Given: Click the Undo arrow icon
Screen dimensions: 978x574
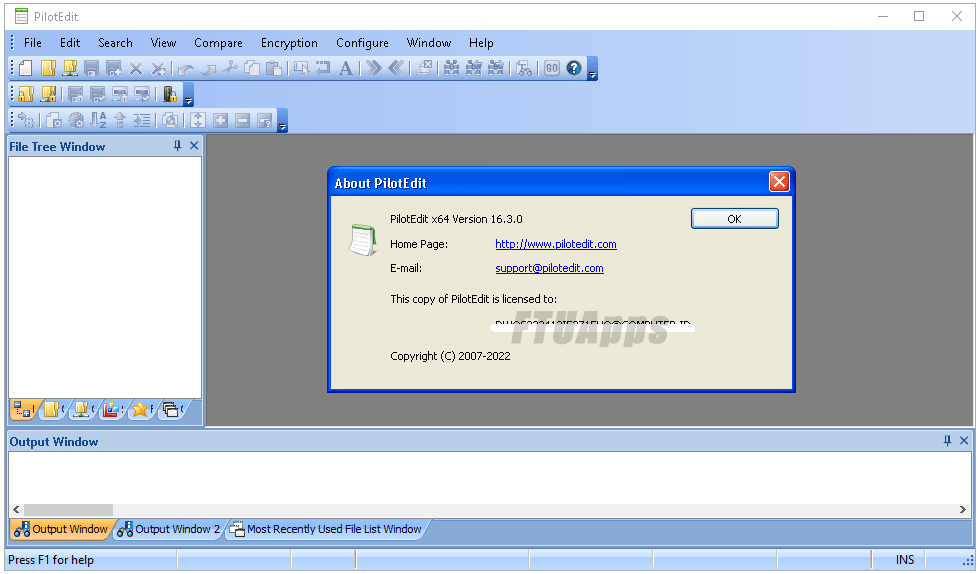Looking at the screenshot, I should pos(185,69).
